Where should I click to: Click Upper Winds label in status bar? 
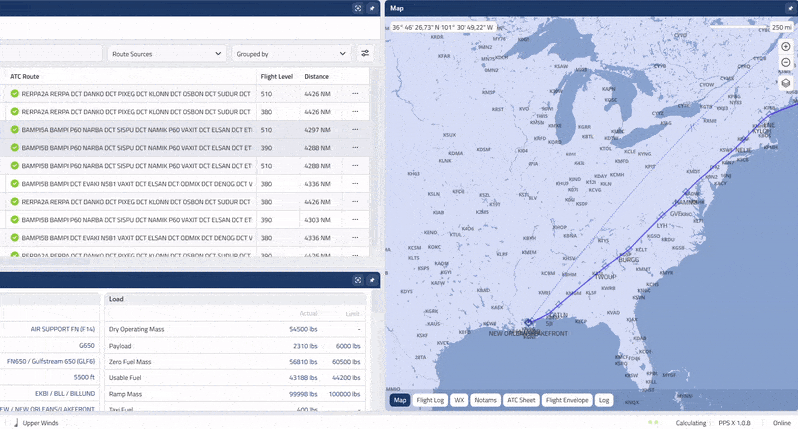pos(40,423)
